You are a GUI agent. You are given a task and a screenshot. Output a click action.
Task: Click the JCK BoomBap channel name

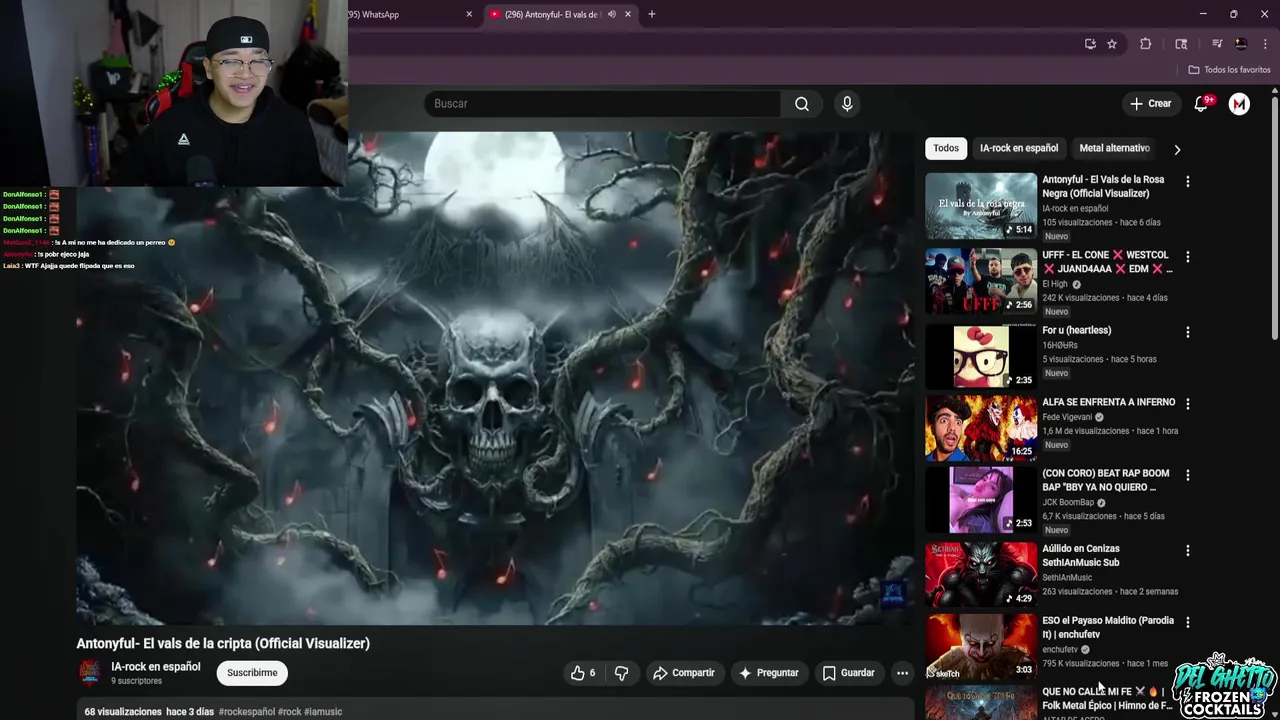click(x=1068, y=503)
